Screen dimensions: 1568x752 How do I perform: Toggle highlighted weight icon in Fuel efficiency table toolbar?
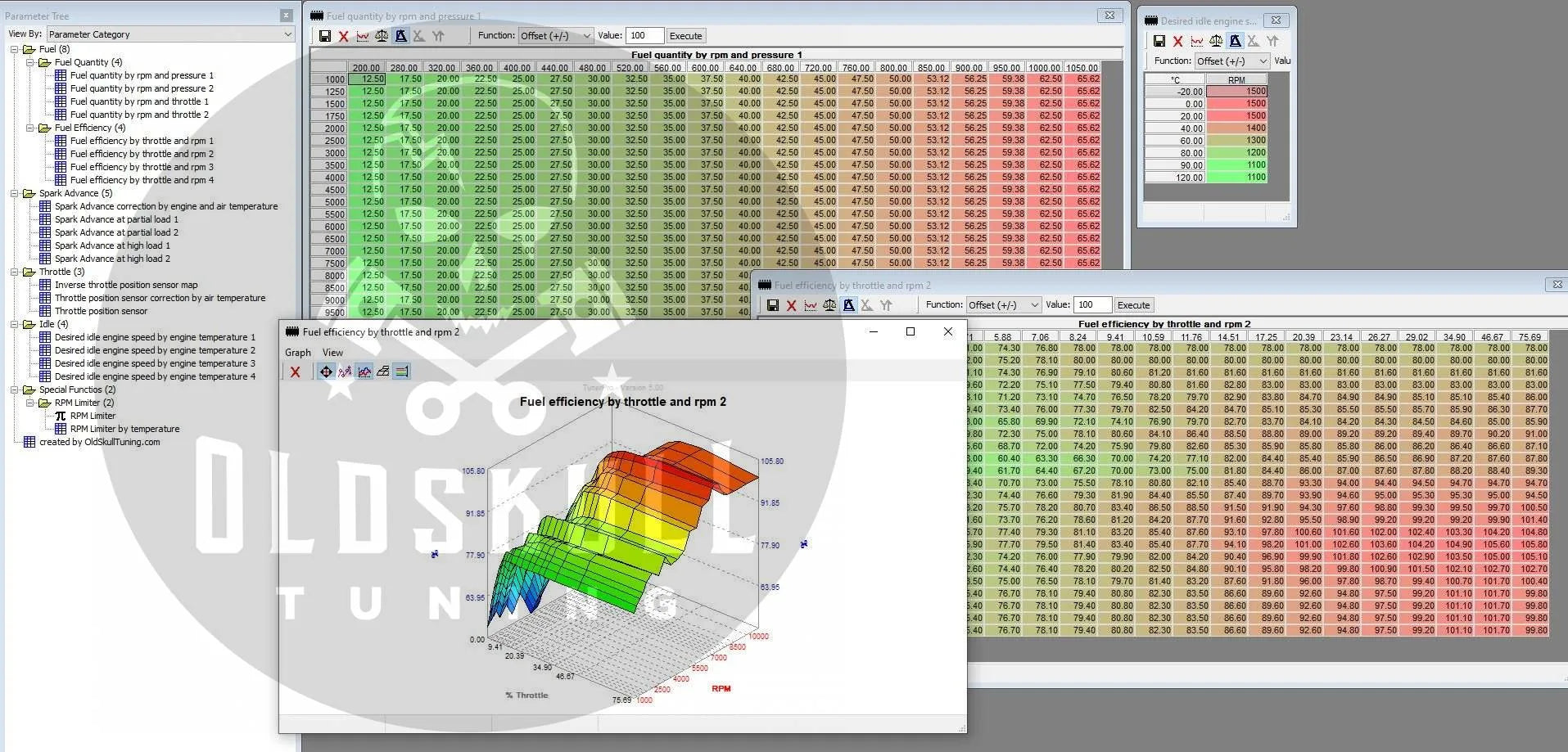click(x=848, y=305)
